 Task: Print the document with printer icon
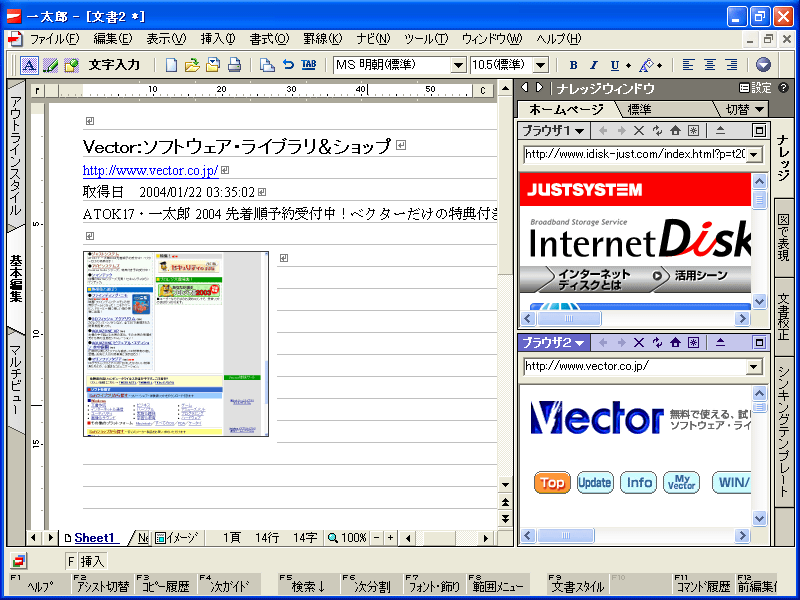(234, 65)
